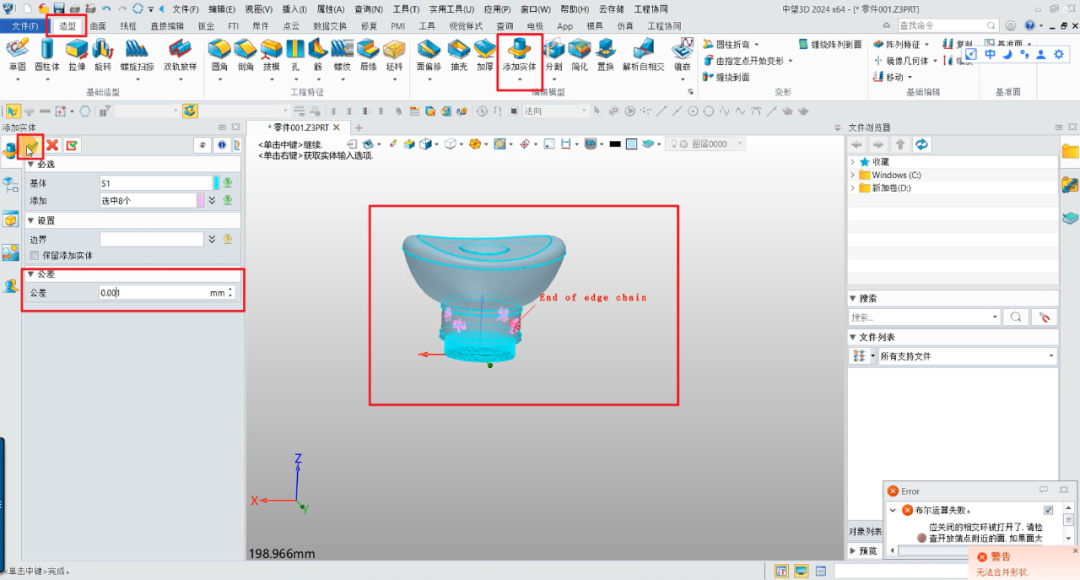Switch to the 曲面 ribbon tab
The width and height of the screenshot is (1080, 580).
click(98, 26)
